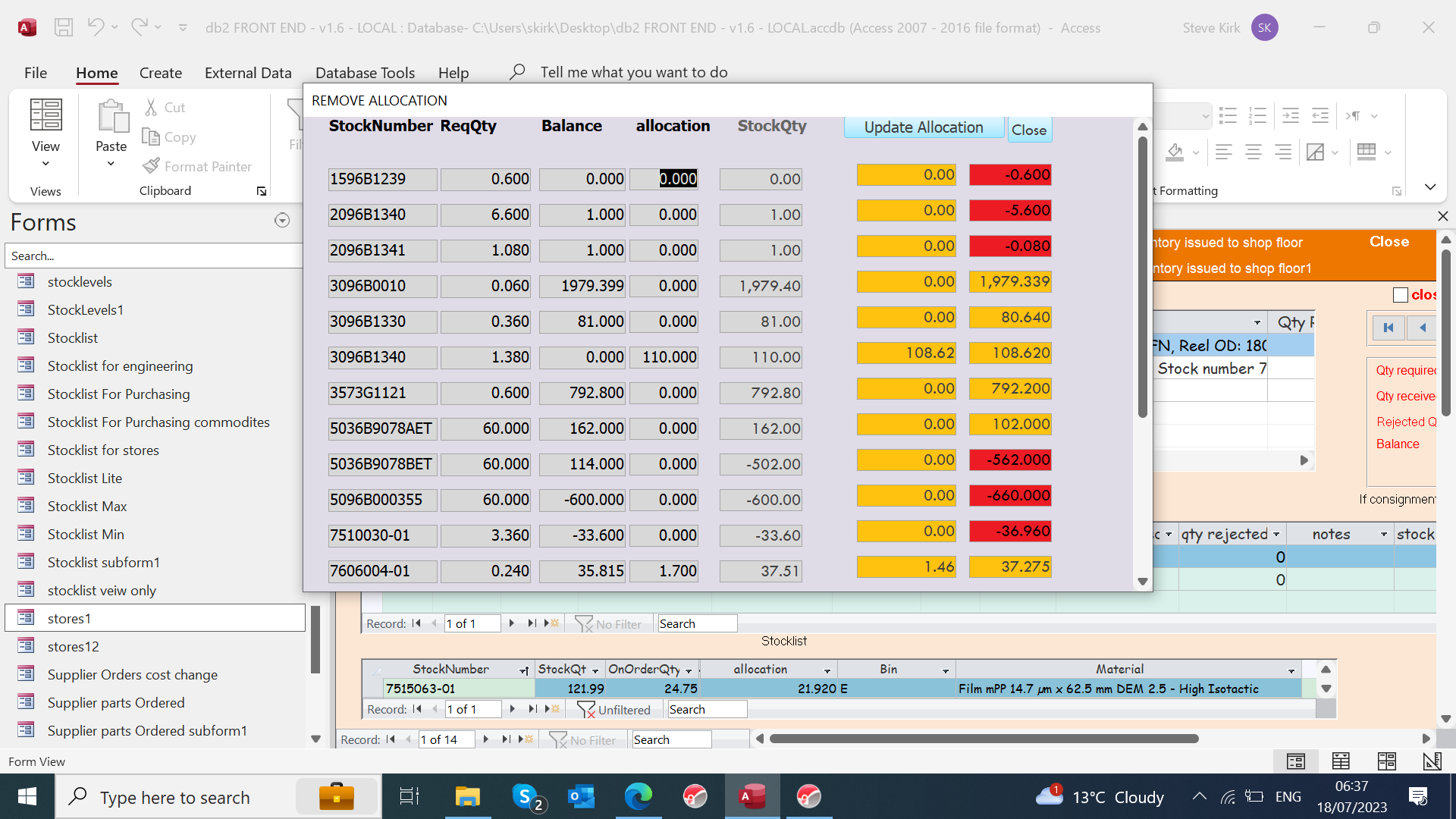
Task: Click the Save icon in title bar
Action: (x=64, y=28)
